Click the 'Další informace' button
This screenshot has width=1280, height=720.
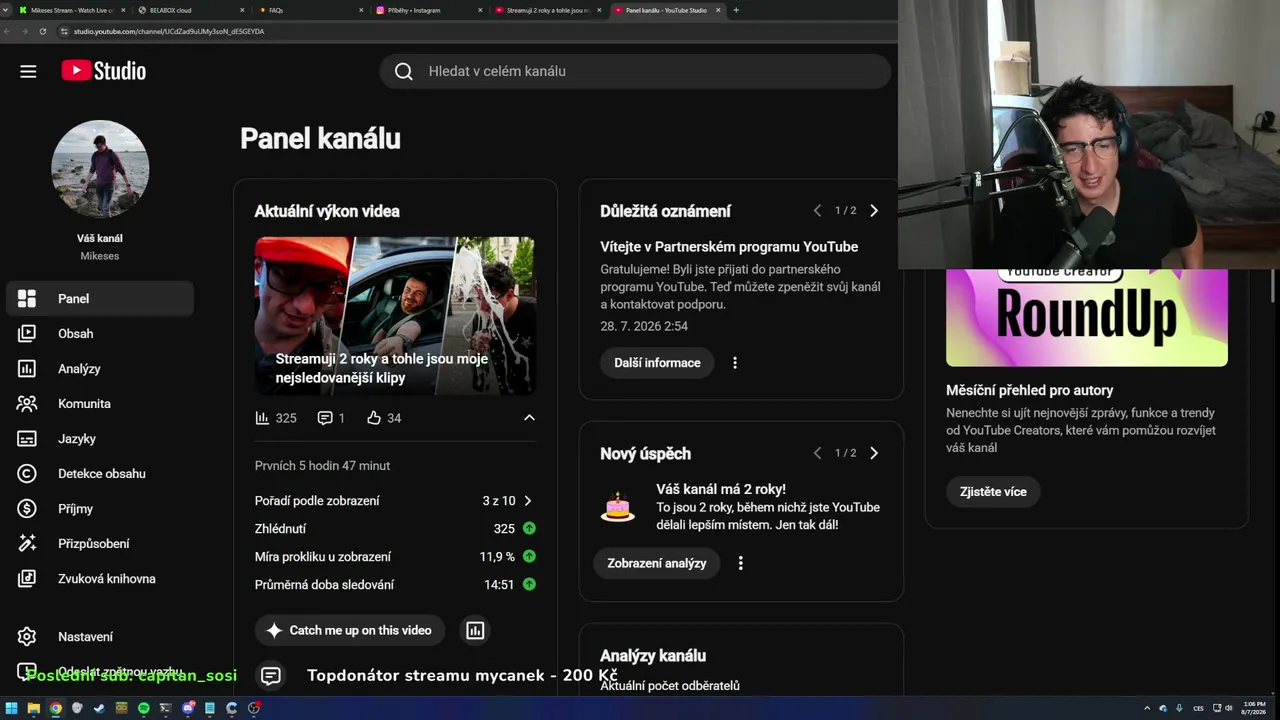tap(657, 363)
